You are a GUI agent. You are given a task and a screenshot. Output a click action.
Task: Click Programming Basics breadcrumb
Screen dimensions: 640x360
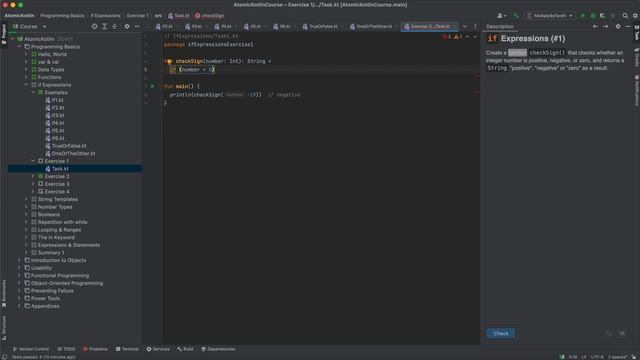point(62,16)
